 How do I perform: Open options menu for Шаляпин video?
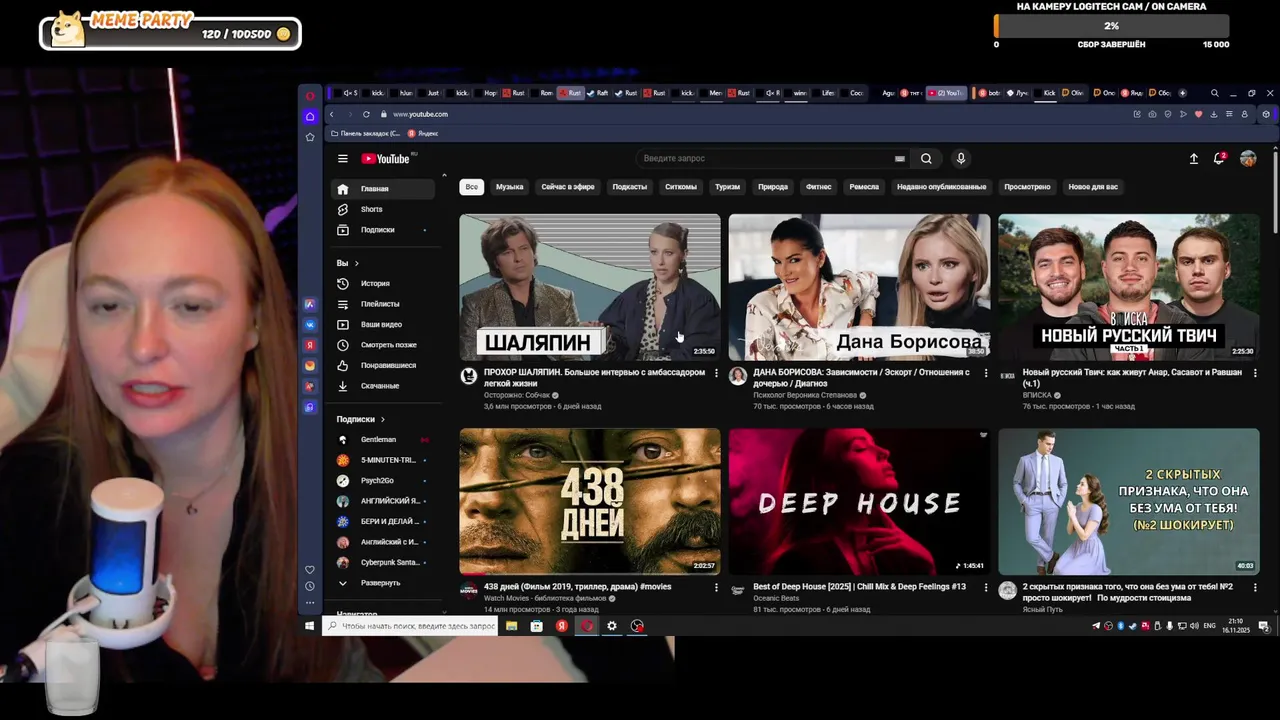(716, 373)
